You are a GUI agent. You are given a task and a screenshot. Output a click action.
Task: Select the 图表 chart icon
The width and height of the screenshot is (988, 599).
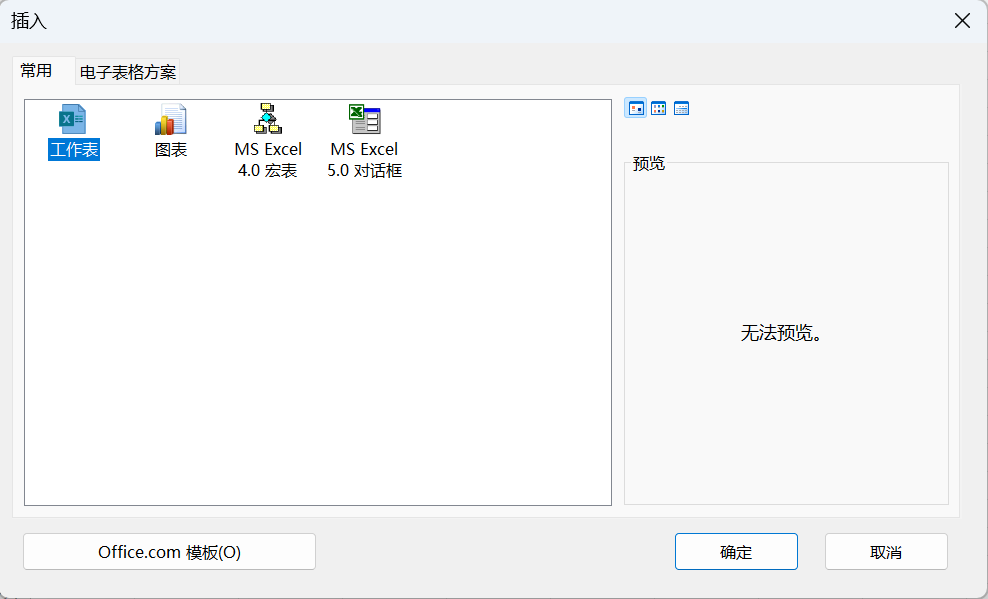tap(171, 119)
